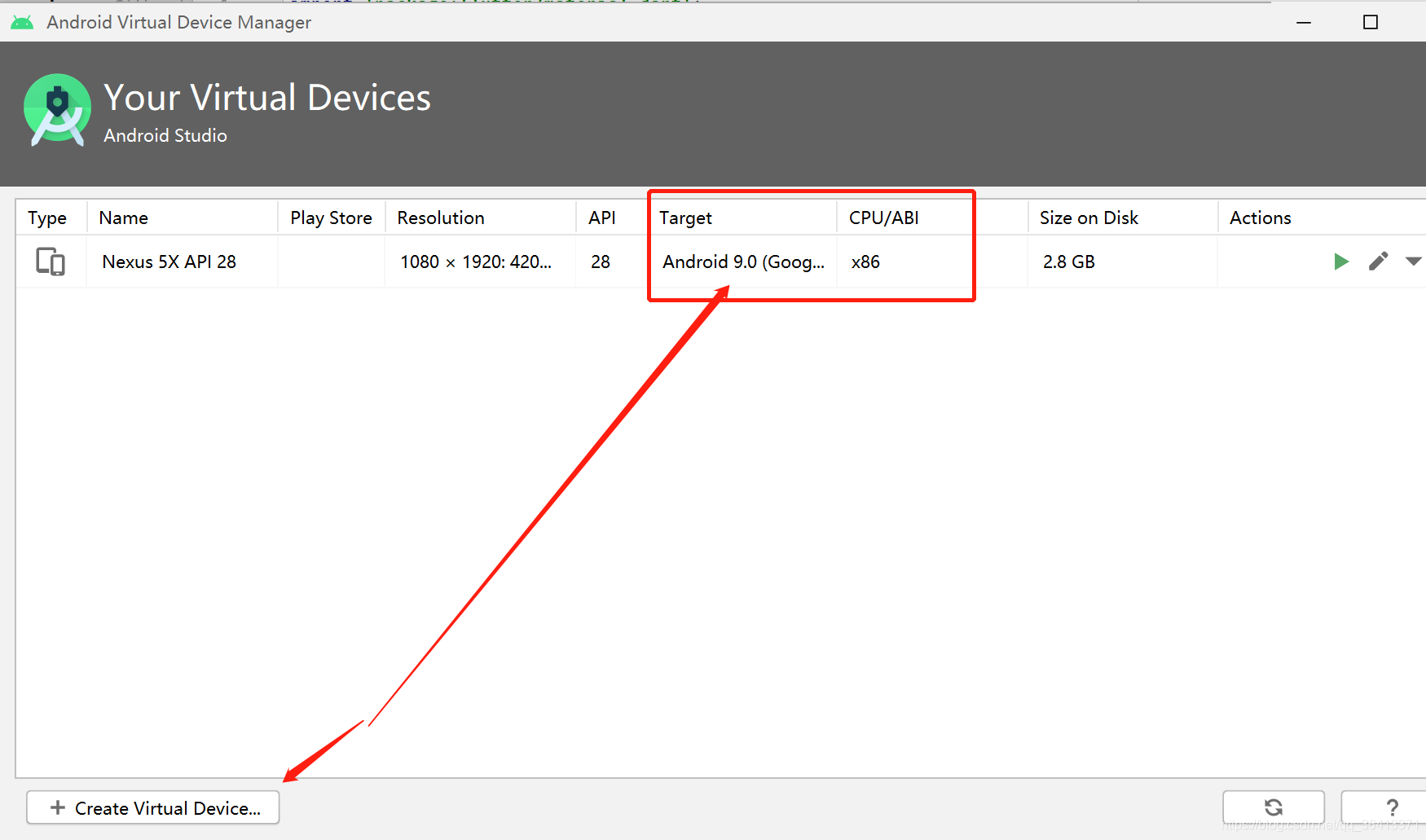This screenshot has width=1426, height=840.
Task: Edit the Nexus 5X API 28 device
Action: point(1378,262)
